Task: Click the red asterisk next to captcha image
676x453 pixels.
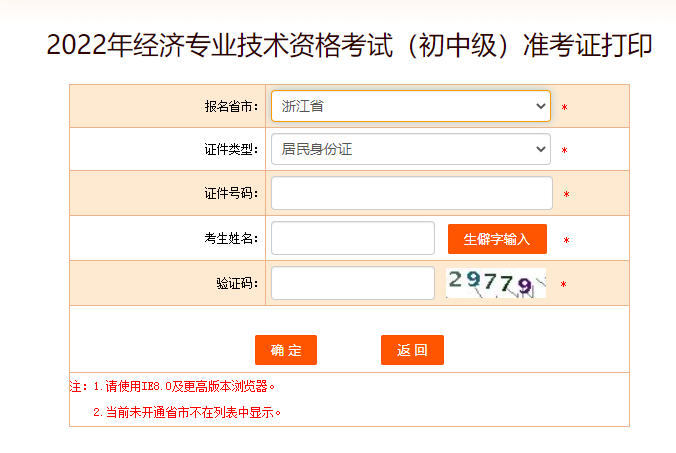Action: tap(563, 285)
